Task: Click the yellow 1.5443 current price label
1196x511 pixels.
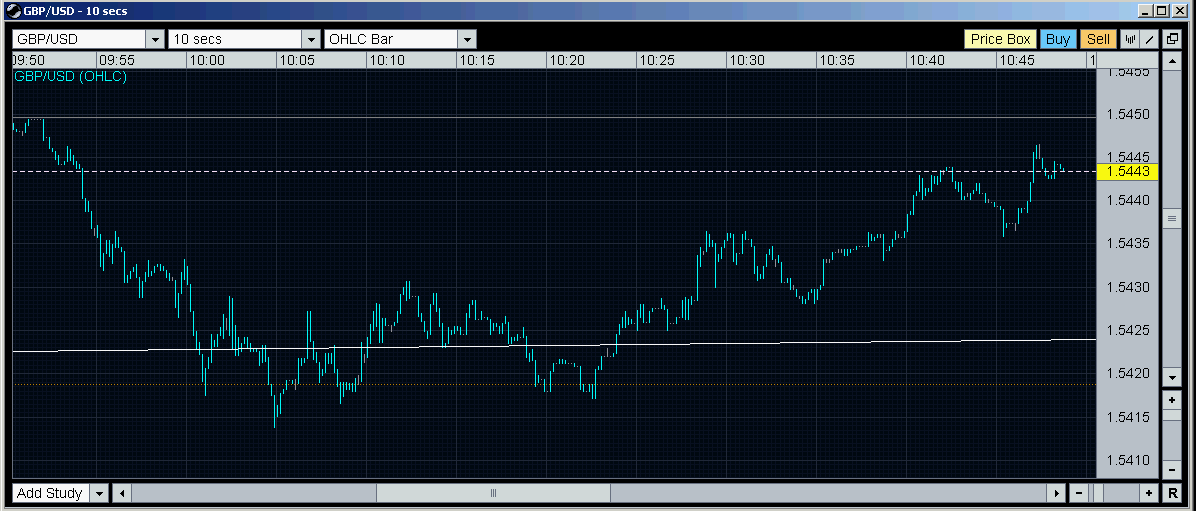Action: [1127, 172]
